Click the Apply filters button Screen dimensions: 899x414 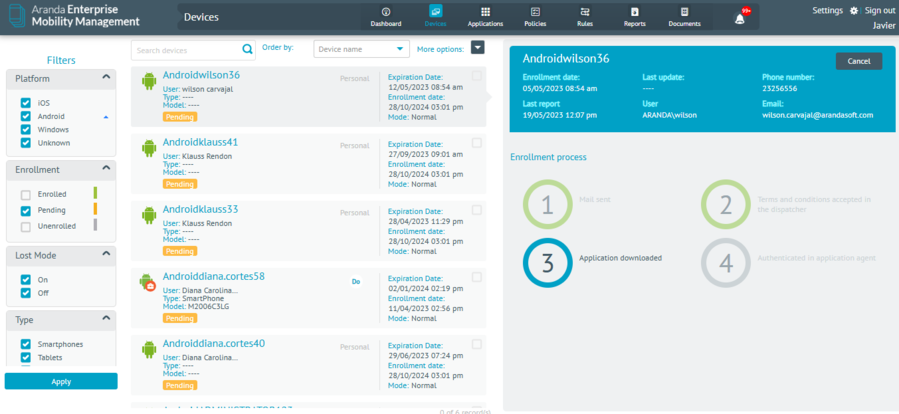[x=61, y=381]
